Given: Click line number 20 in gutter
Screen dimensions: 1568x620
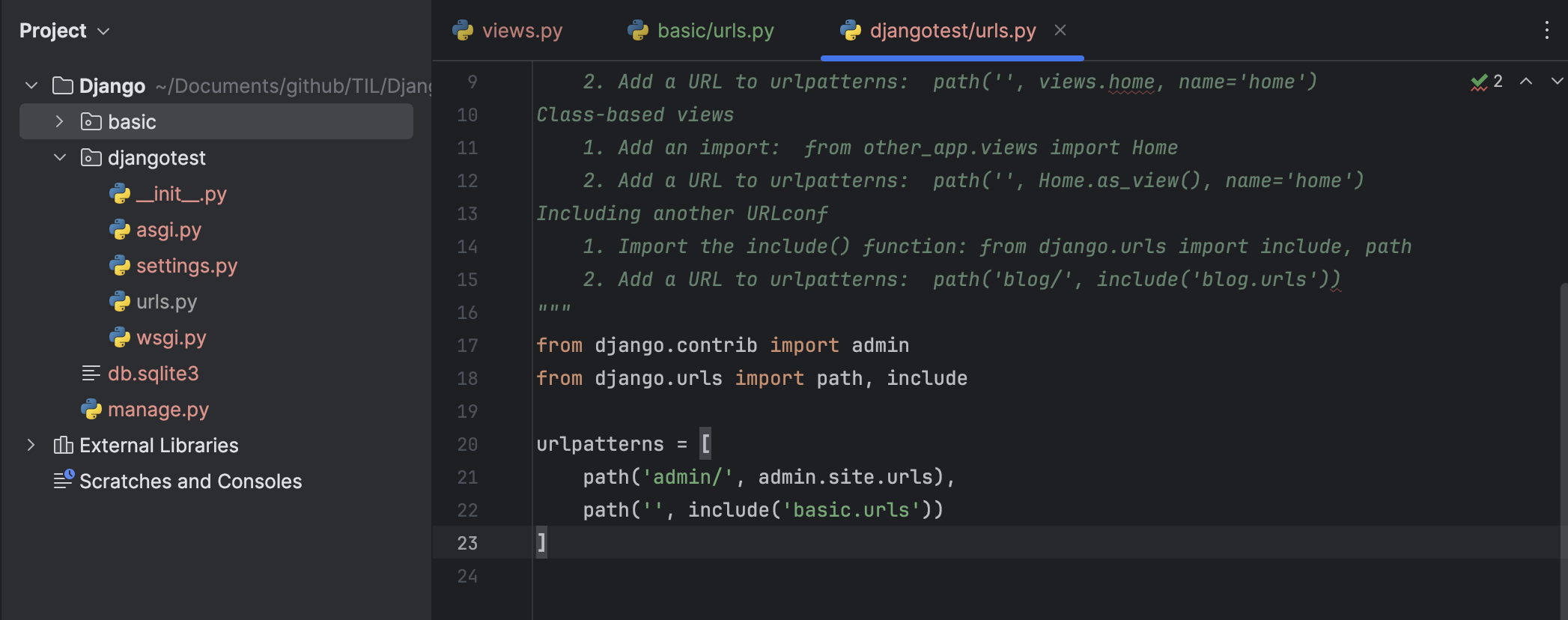Looking at the screenshot, I should pyautogui.click(x=467, y=444).
